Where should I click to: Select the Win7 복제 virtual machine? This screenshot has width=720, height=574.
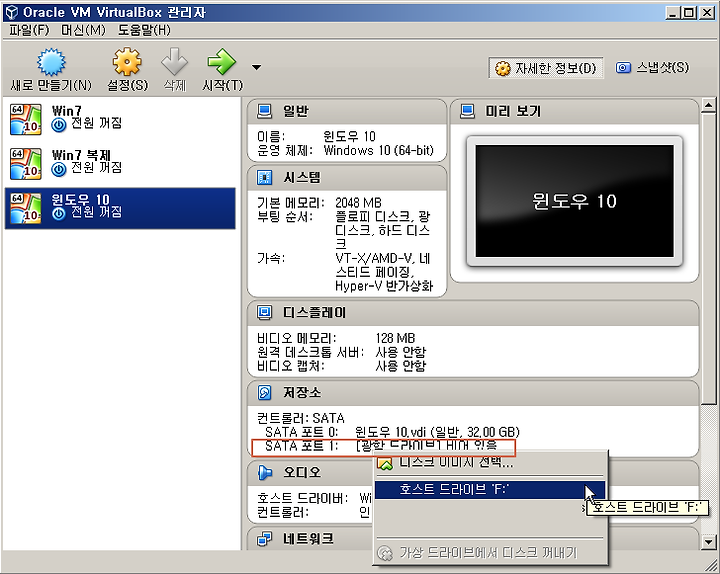pos(120,163)
